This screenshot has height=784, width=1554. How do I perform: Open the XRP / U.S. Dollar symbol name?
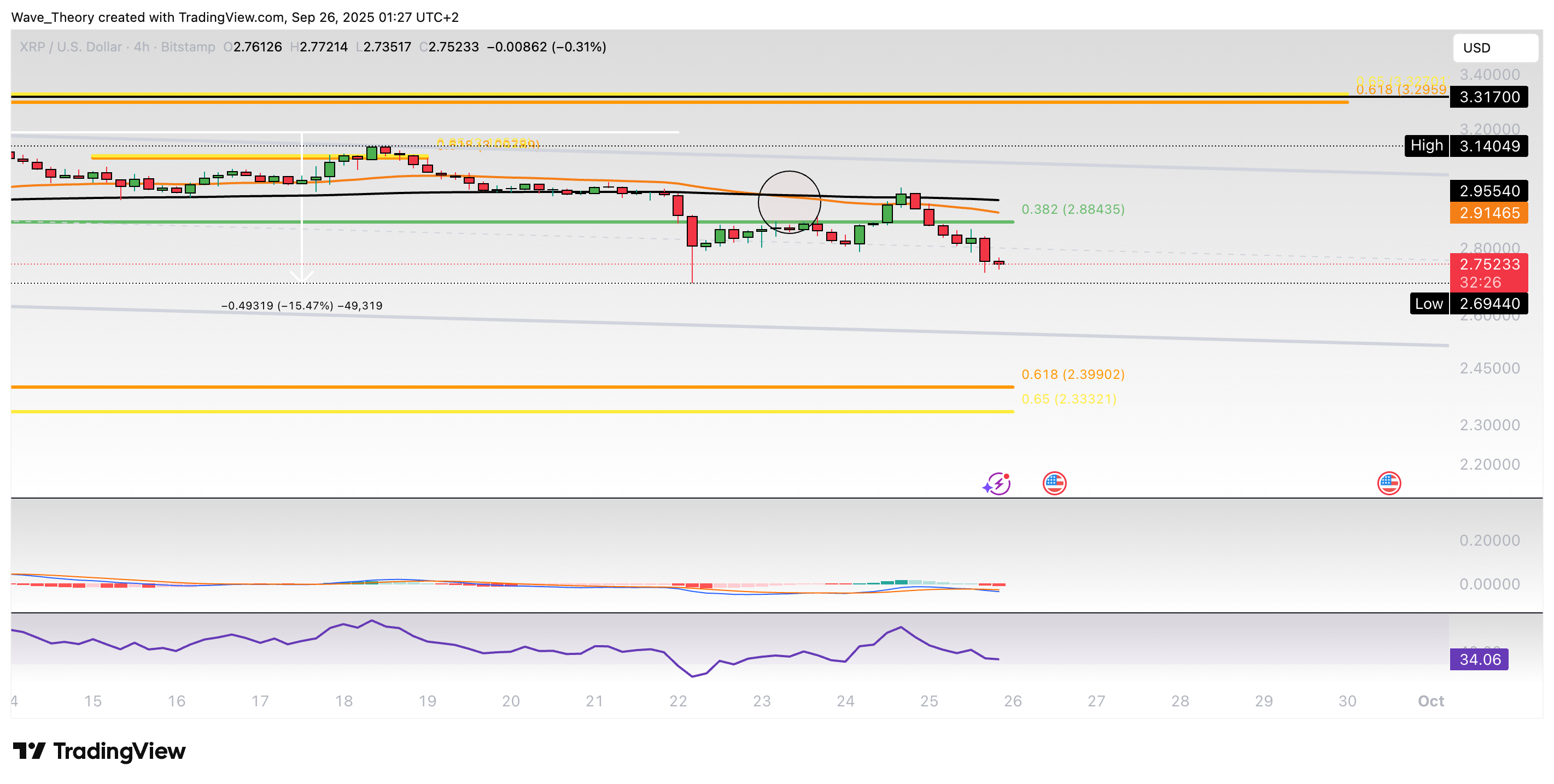point(69,47)
